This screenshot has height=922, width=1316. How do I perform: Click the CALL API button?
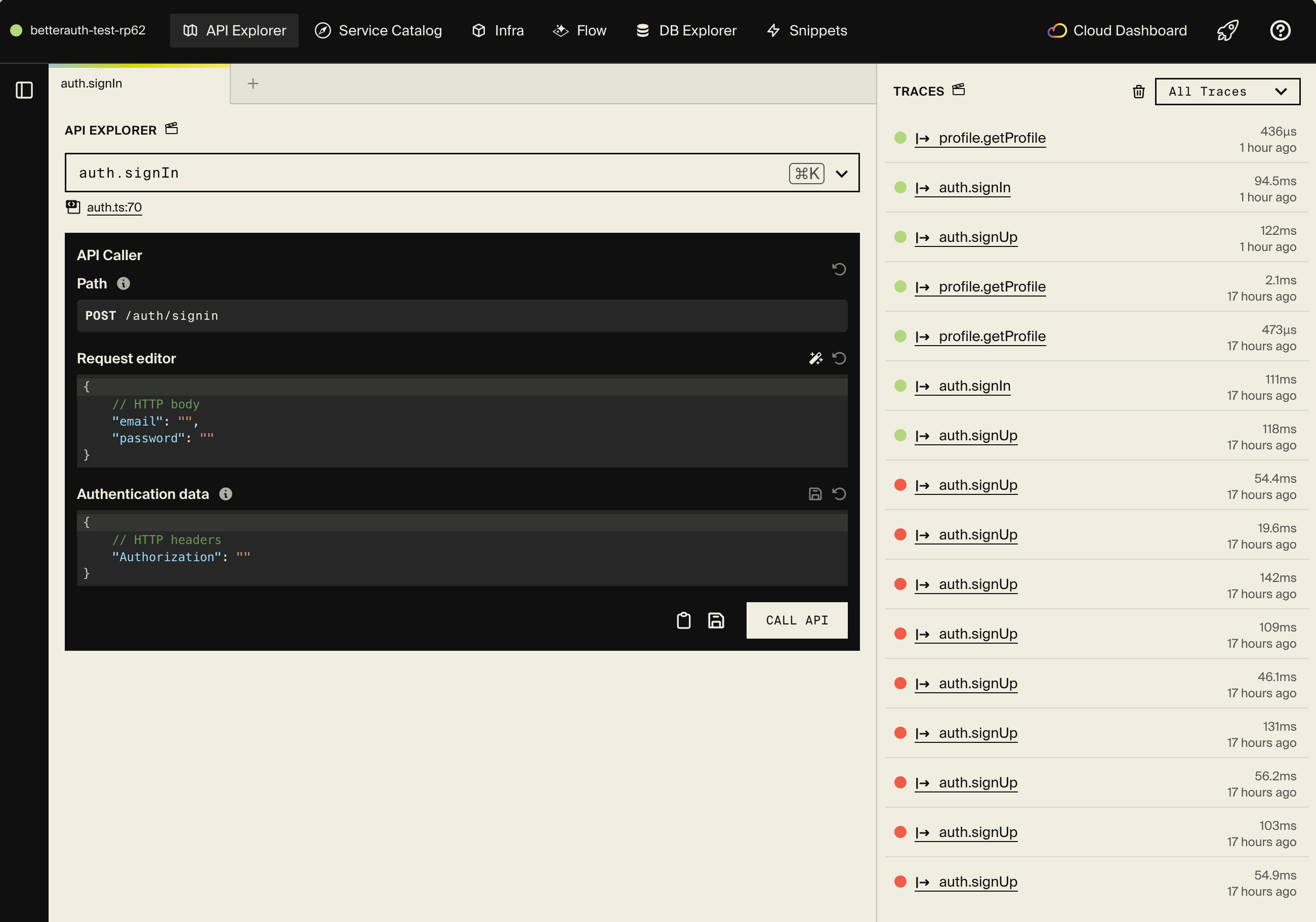pyautogui.click(x=797, y=620)
